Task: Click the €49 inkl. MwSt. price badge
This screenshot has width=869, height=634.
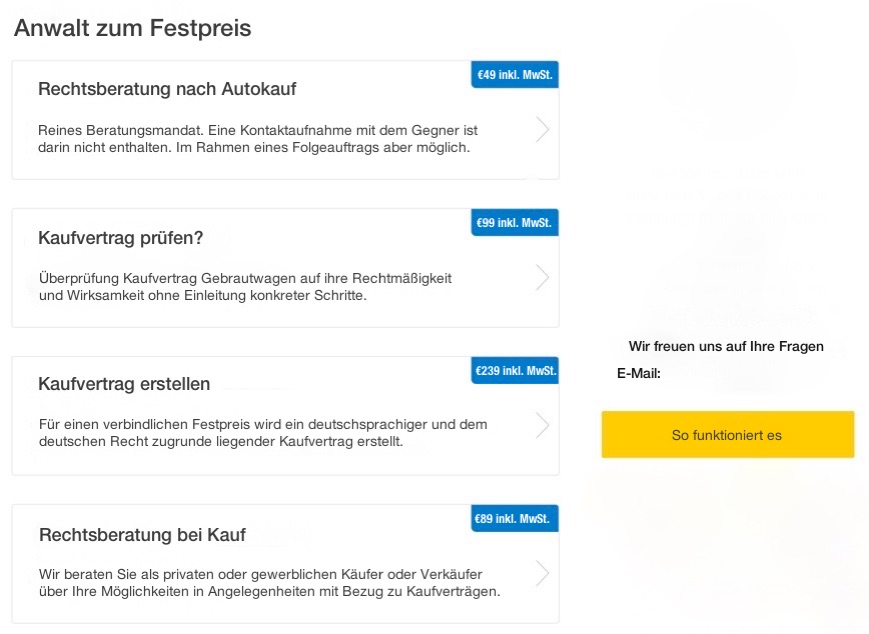Action: (515, 75)
